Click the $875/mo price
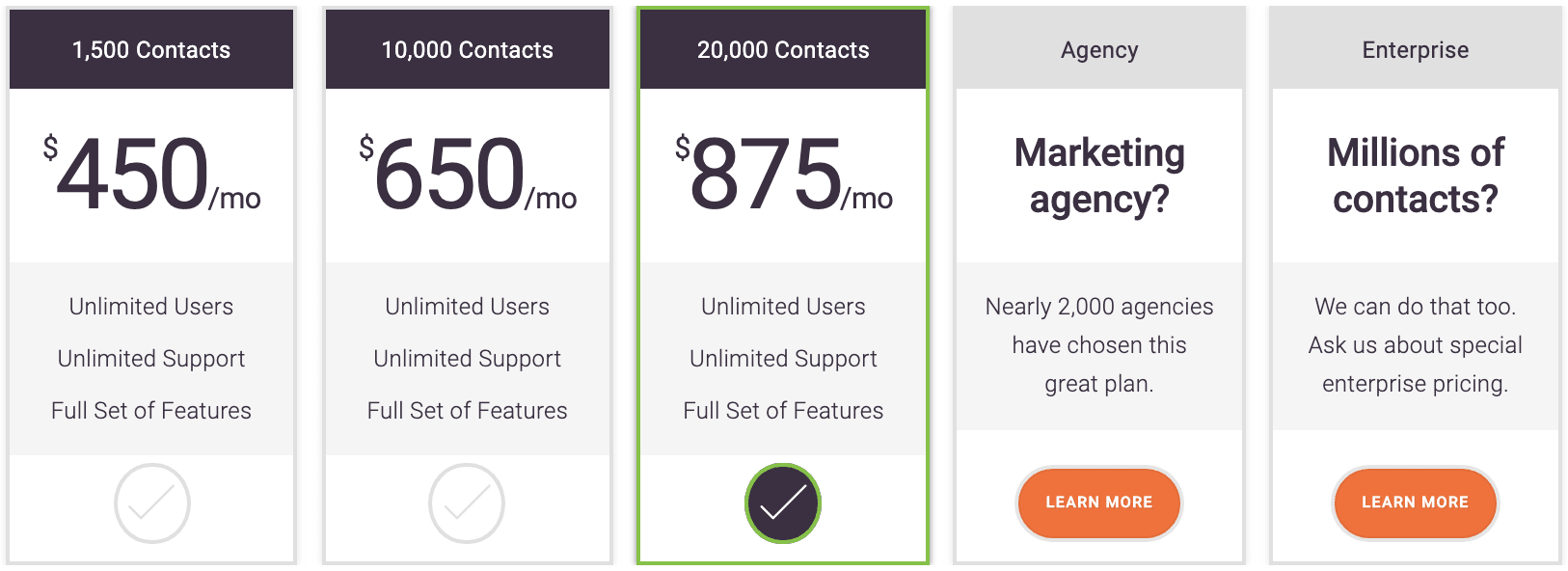1568x571 pixels. point(783,174)
